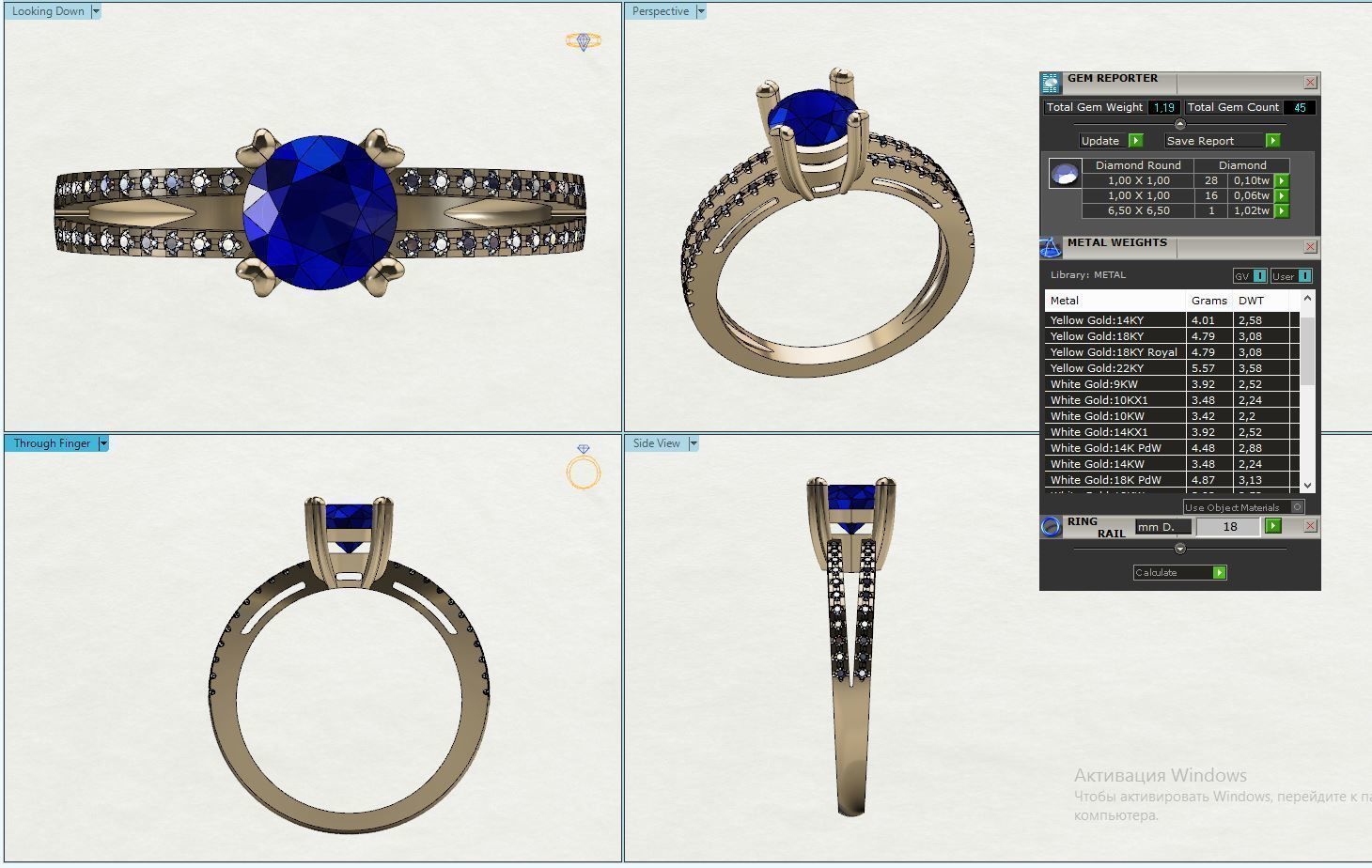Click the Metal Weights scale icon
This screenshot has width=1372, height=868.
pyautogui.click(x=1051, y=247)
